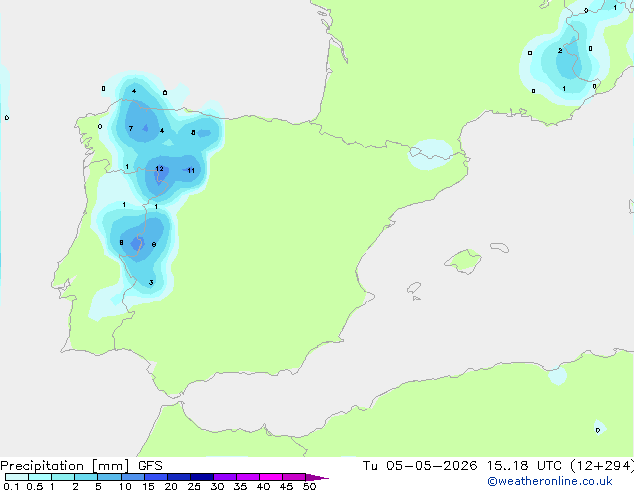
Task: Click the 2–5 mm legend color box
Action: click(x=86, y=477)
